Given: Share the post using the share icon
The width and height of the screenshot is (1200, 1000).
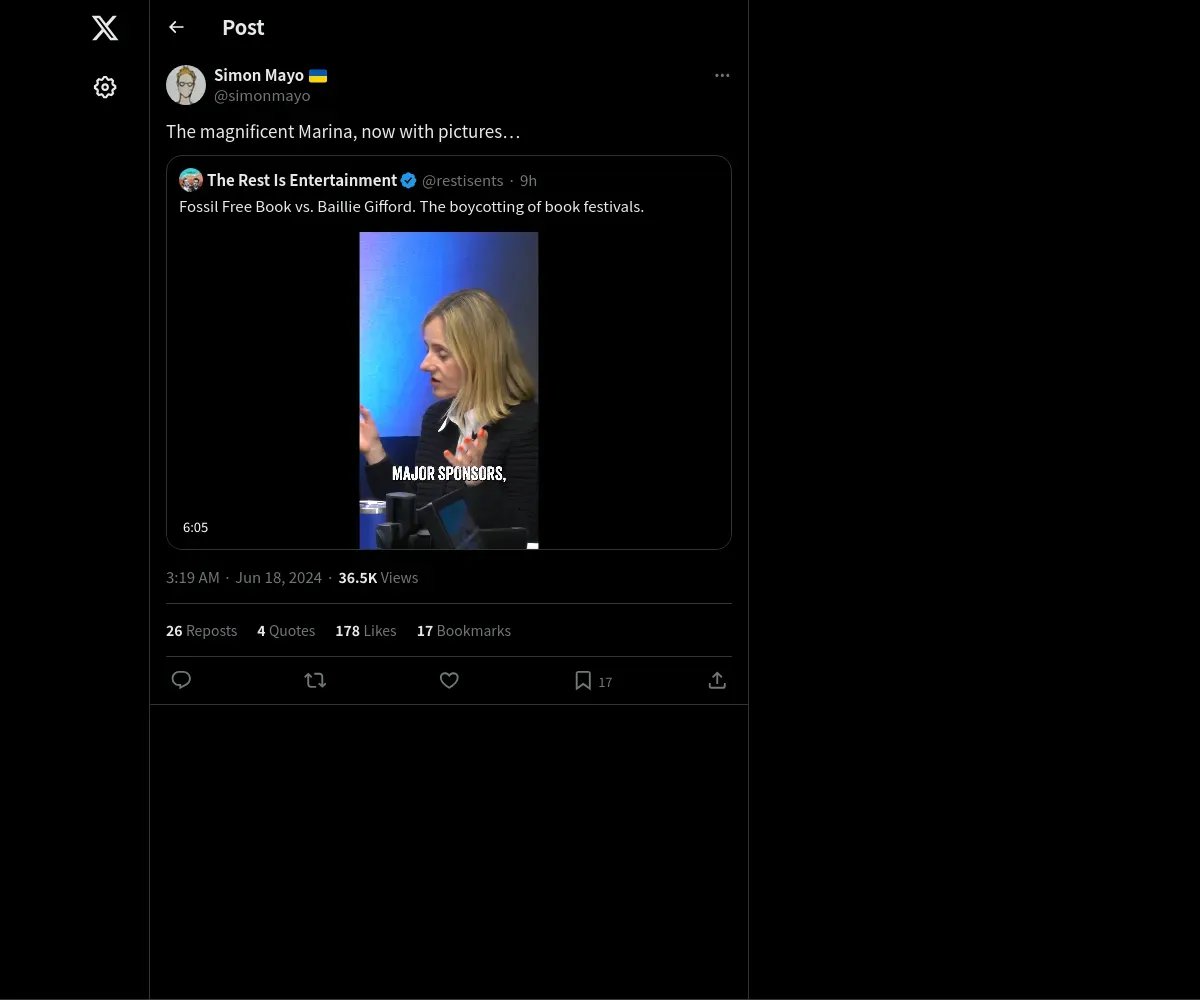Looking at the screenshot, I should click(x=717, y=680).
